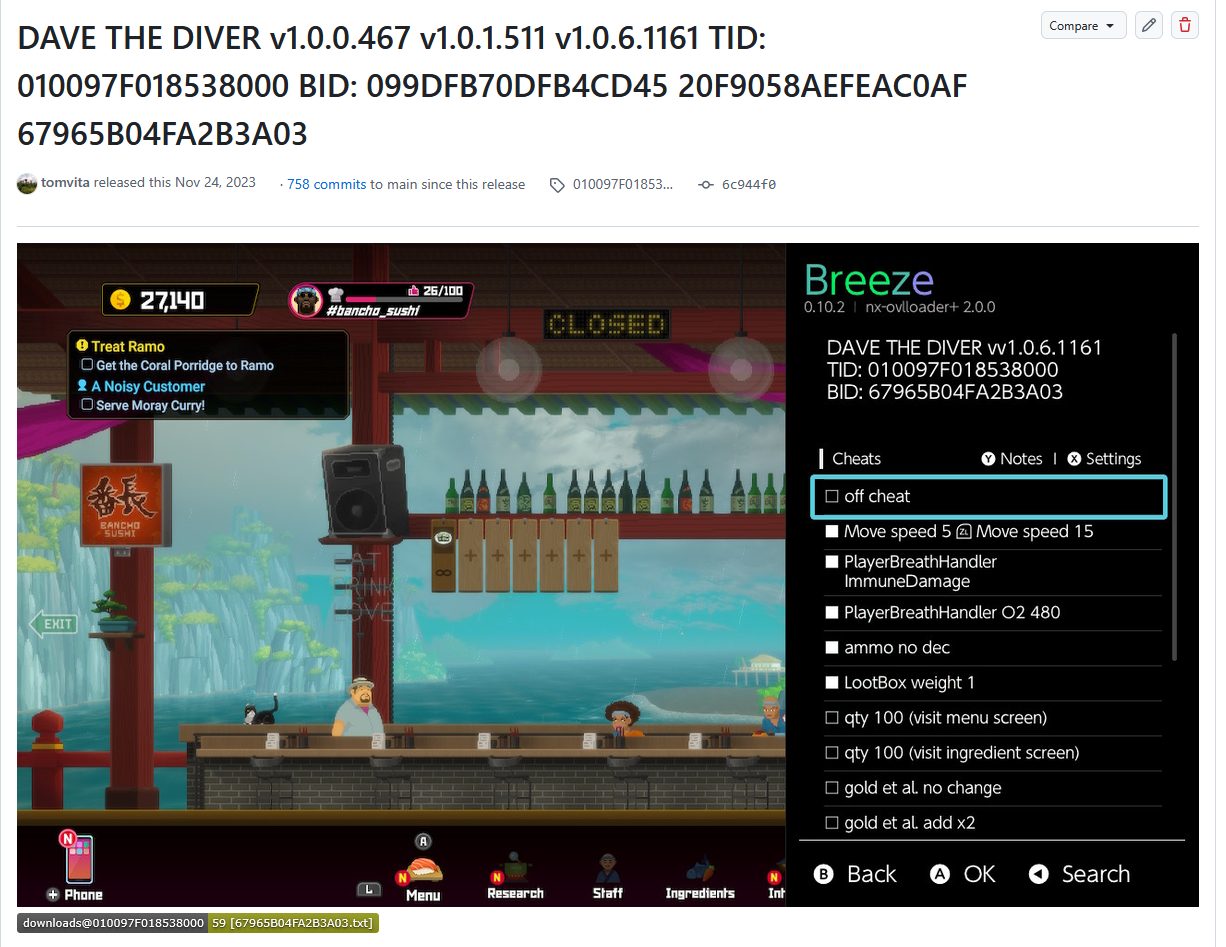
Task: Edit release with pencil icon
Action: 1149,26
